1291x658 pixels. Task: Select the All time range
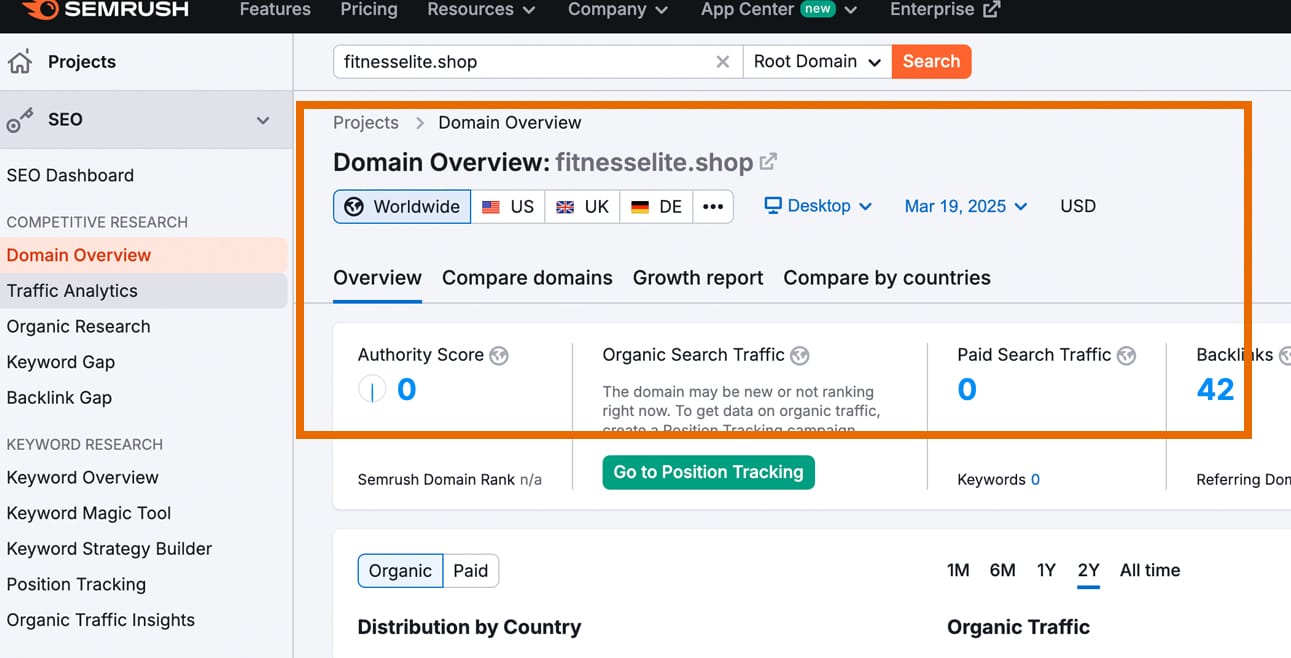[x=1150, y=571]
